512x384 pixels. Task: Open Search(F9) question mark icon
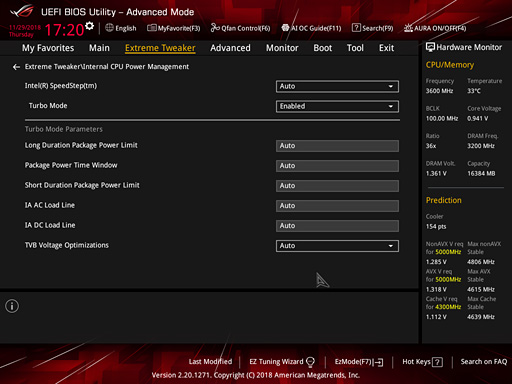click(x=356, y=28)
